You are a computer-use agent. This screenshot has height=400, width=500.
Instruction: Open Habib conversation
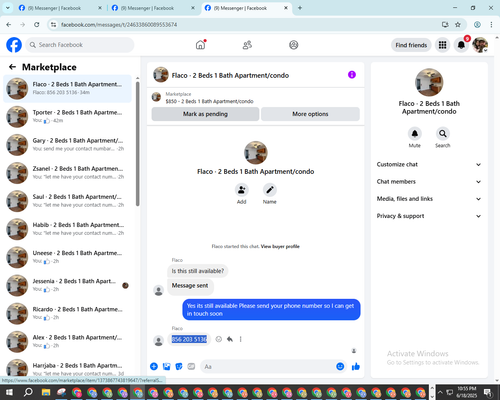pos(67,229)
